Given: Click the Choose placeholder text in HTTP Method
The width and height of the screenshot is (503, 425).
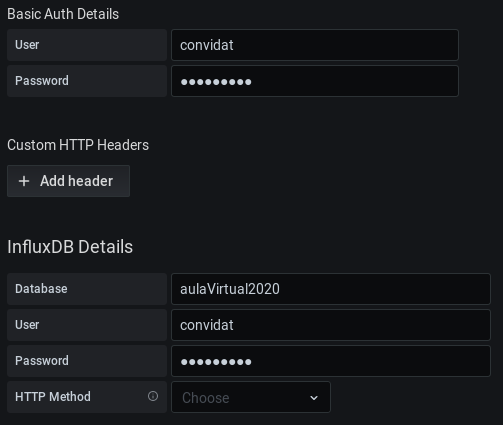Looking at the screenshot, I should tap(206, 398).
